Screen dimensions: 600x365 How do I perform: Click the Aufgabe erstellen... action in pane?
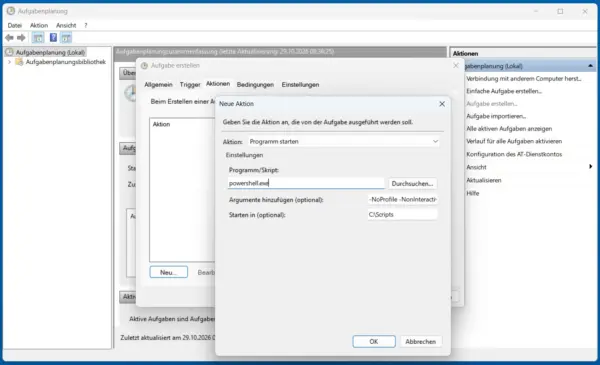492,104
